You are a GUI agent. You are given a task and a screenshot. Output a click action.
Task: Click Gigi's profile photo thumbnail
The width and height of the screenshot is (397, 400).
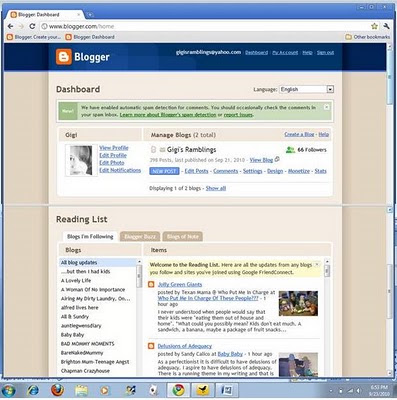pyautogui.click(x=81, y=160)
